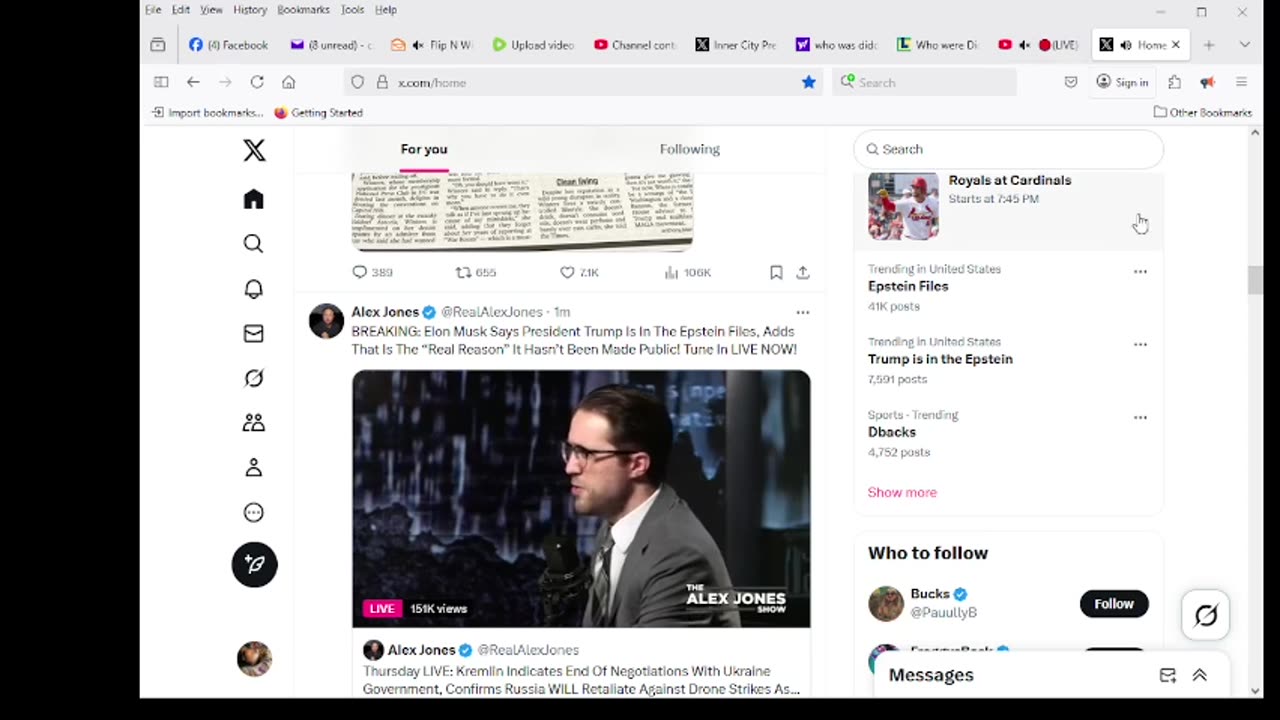The width and height of the screenshot is (1280, 720).
Task: Open Firefox Edit menu
Action: click(181, 10)
